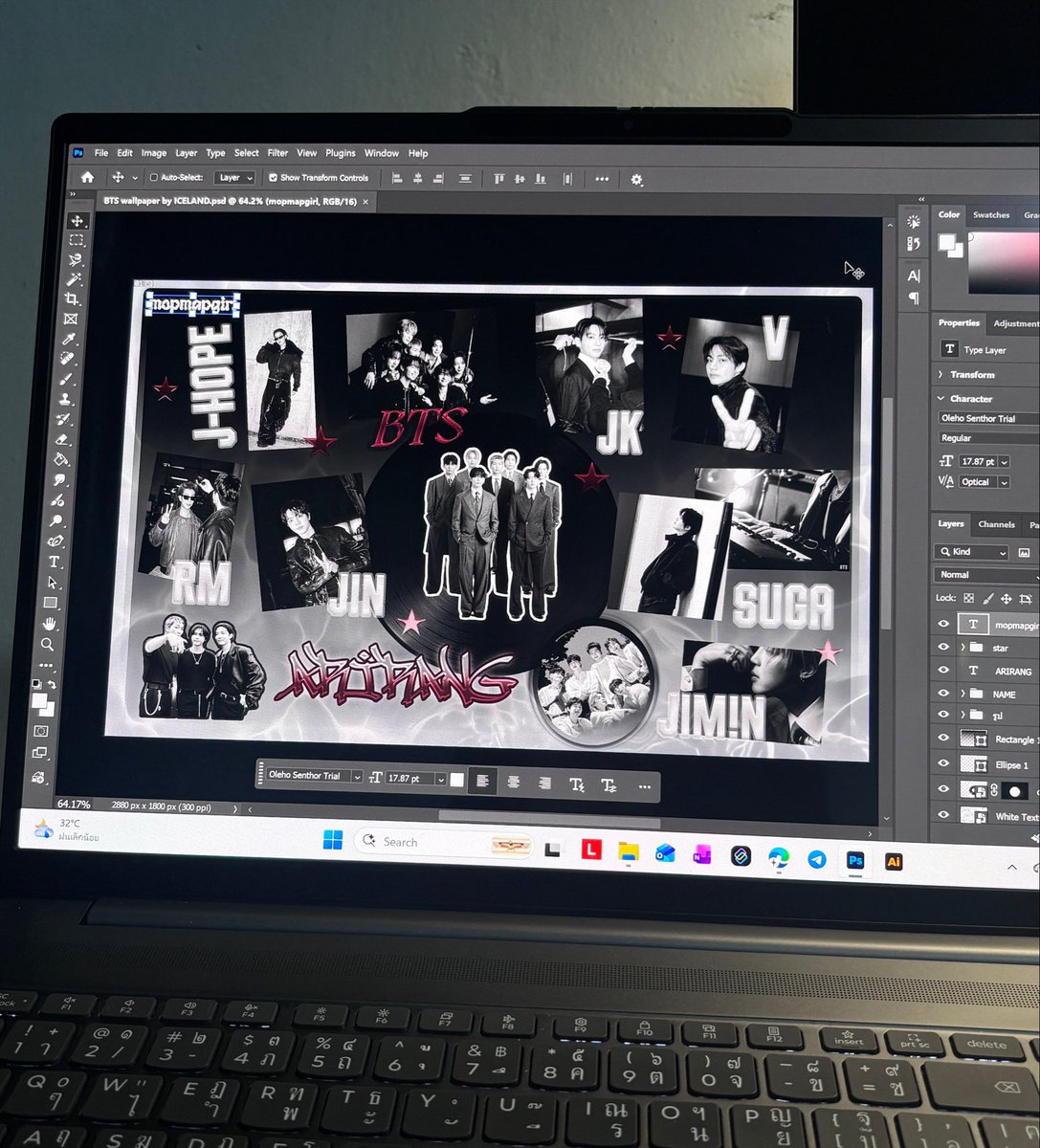Switch to the Adjustments tab
Image resolution: width=1040 pixels, height=1148 pixels.
pos(1015,323)
